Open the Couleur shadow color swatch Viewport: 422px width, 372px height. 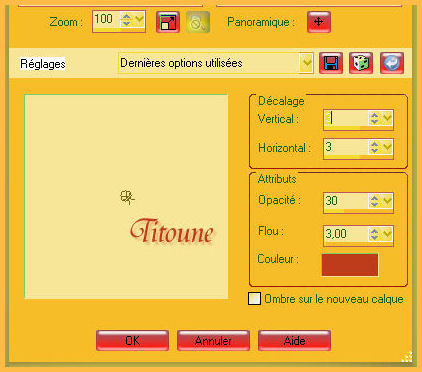[x=350, y=265]
